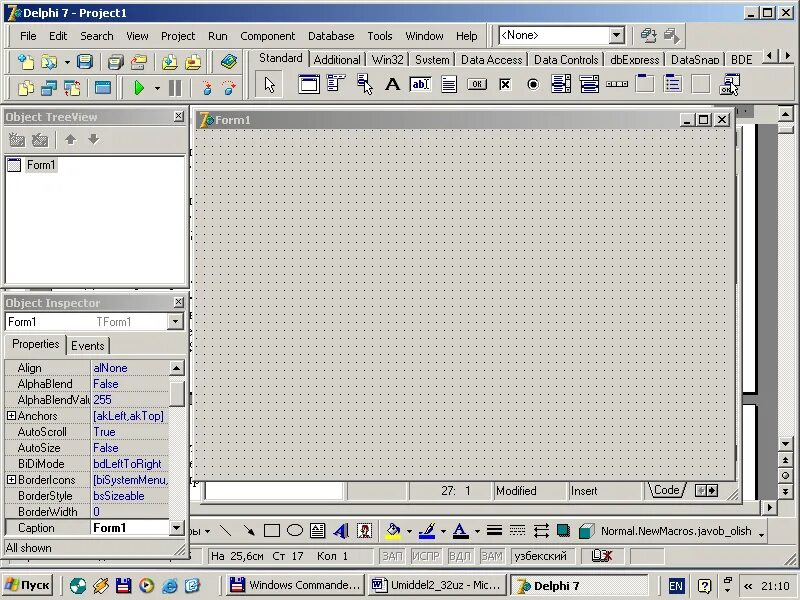Select the Panel palette component
800x600 pixels.
pyautogui.click(x=701, y=84)
